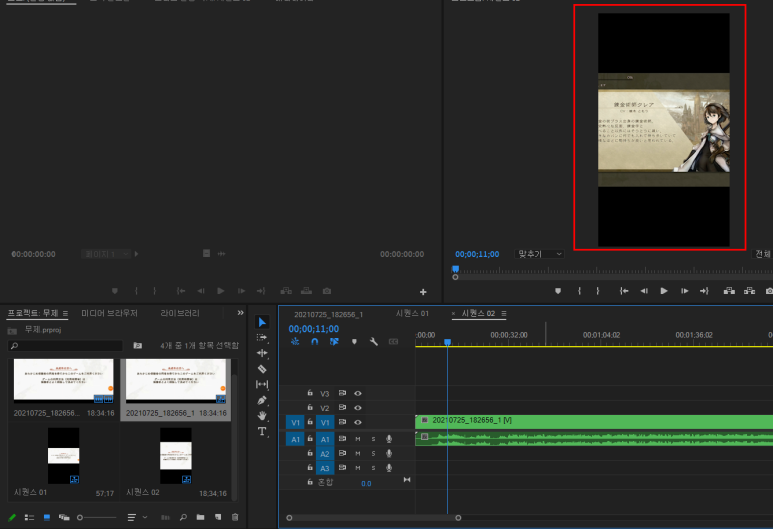Image resolution: width=773 pixels, height=529 pixels.
Task: Select the Type tool
Action: tap(262, 431)
